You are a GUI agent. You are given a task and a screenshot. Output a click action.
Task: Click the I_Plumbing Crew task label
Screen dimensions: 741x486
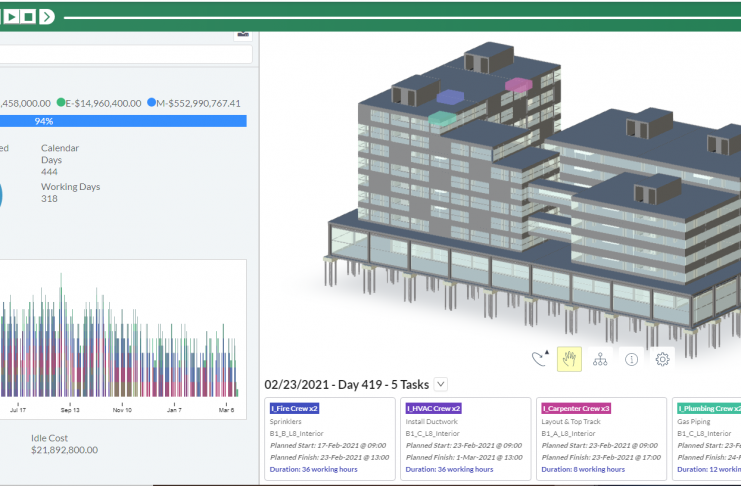(x=709, y=409)
